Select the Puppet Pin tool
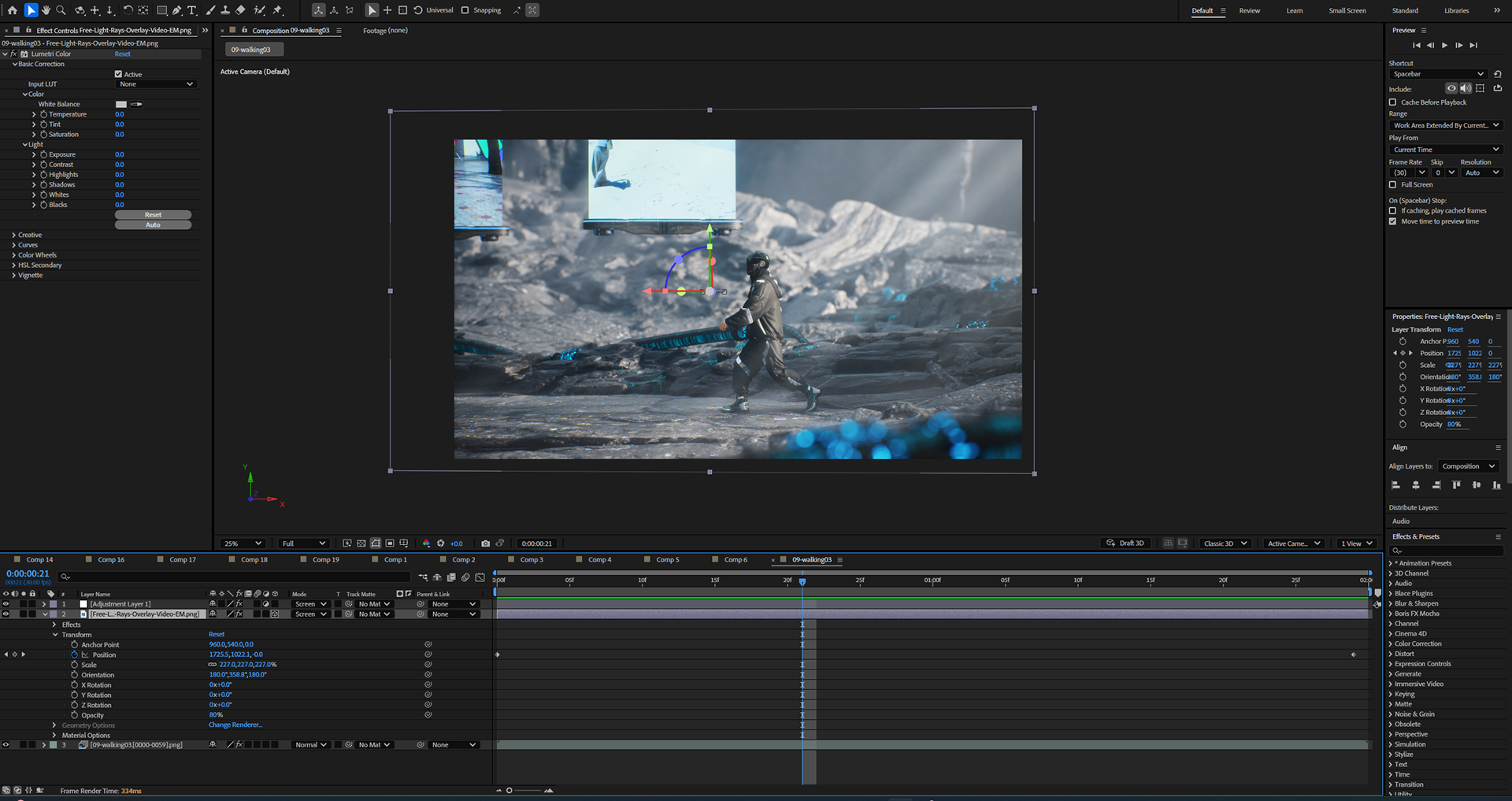 pyautogui.click(x=277, y=10)
